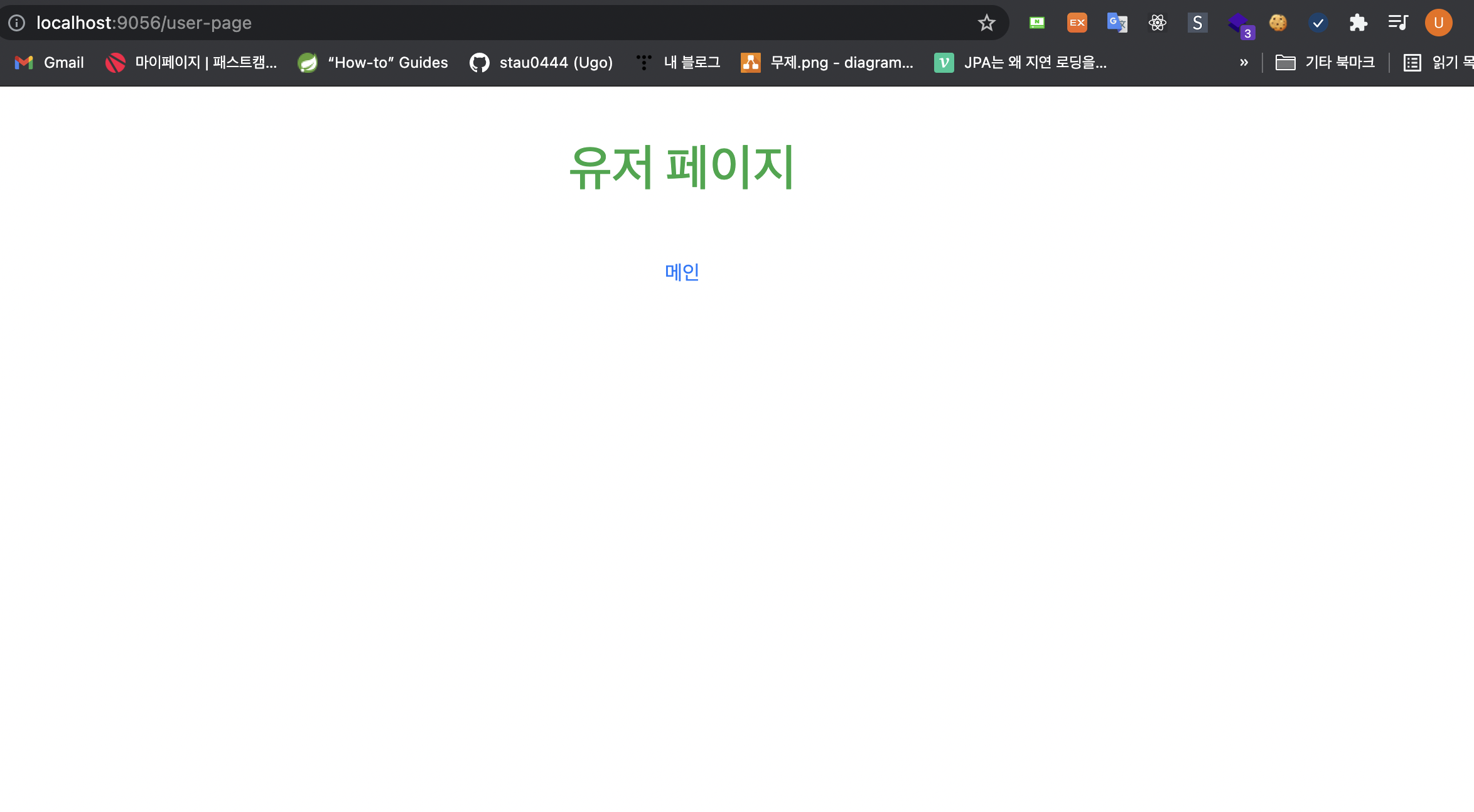Open the Google Translate extension
This screenshot has width=1474, height=812.
coord(1117,23)
